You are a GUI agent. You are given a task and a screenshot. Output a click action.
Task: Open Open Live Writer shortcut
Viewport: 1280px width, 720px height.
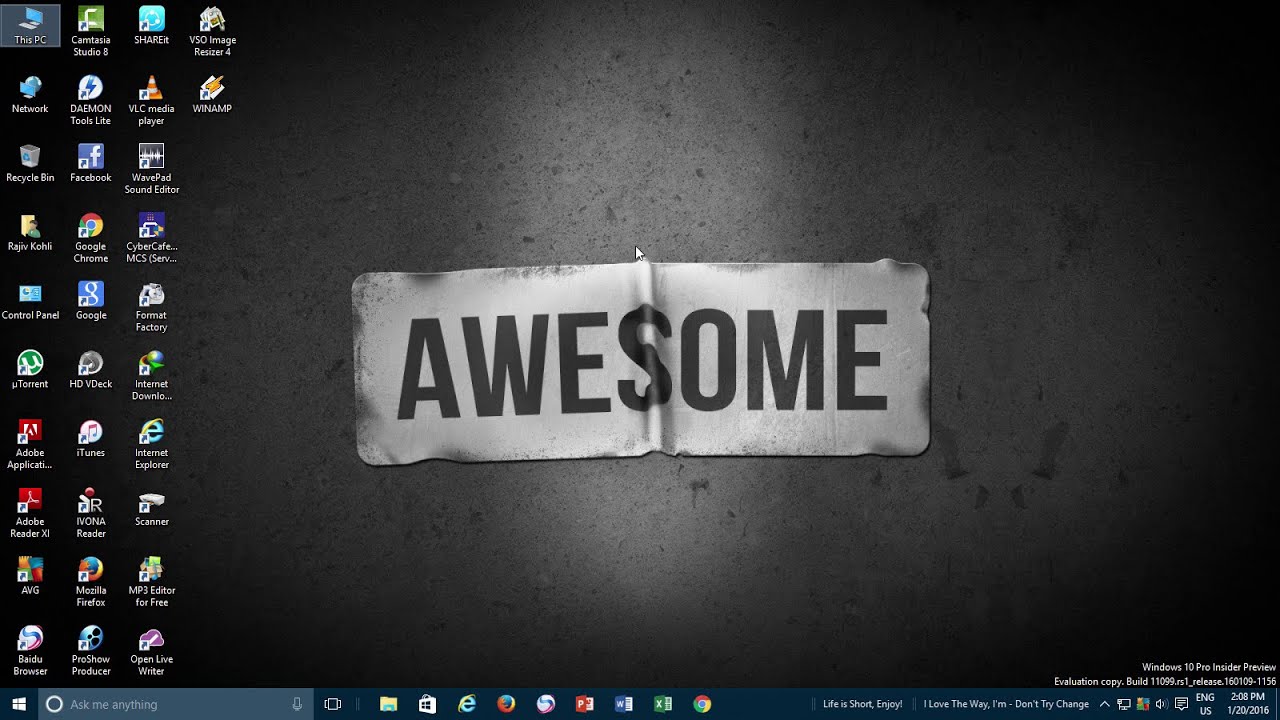(x=151, y=651)
